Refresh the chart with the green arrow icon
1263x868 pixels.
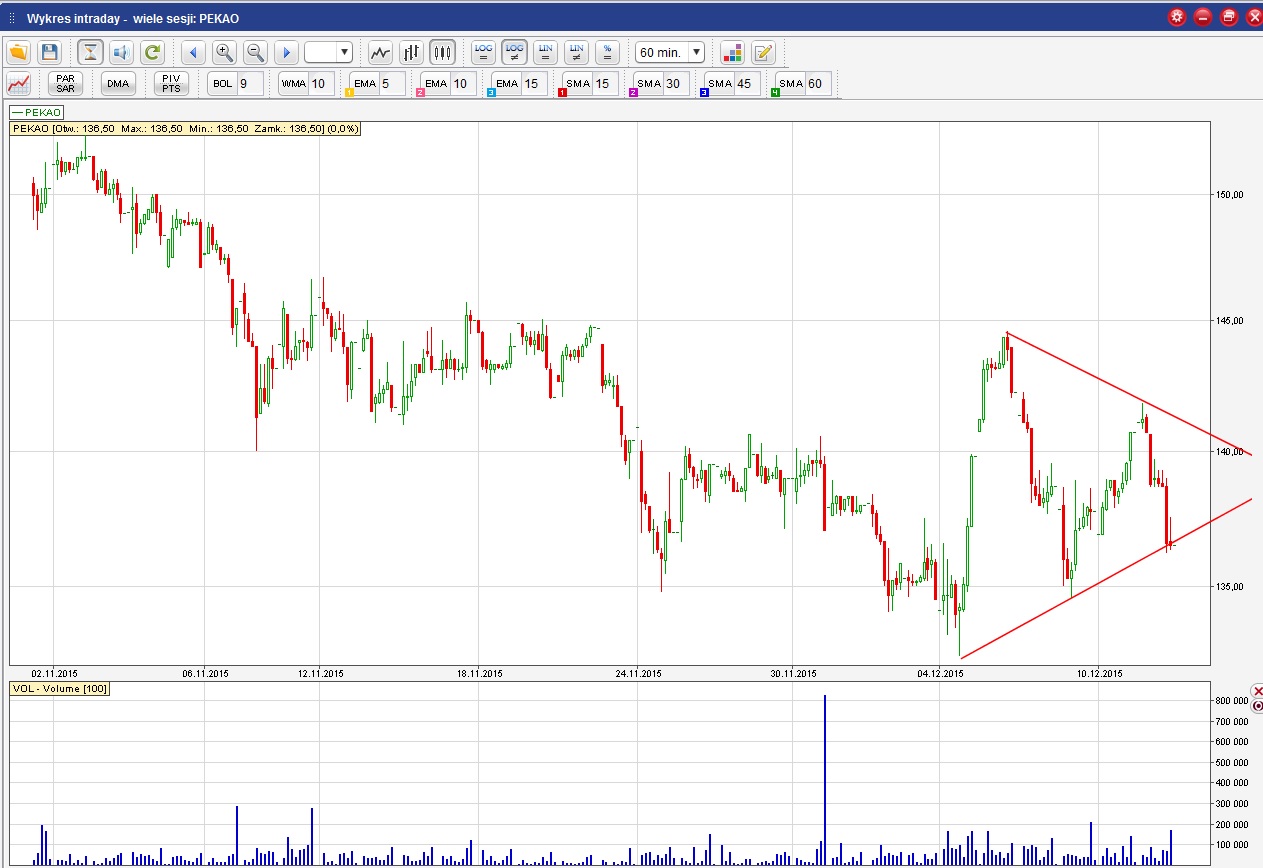152,52
